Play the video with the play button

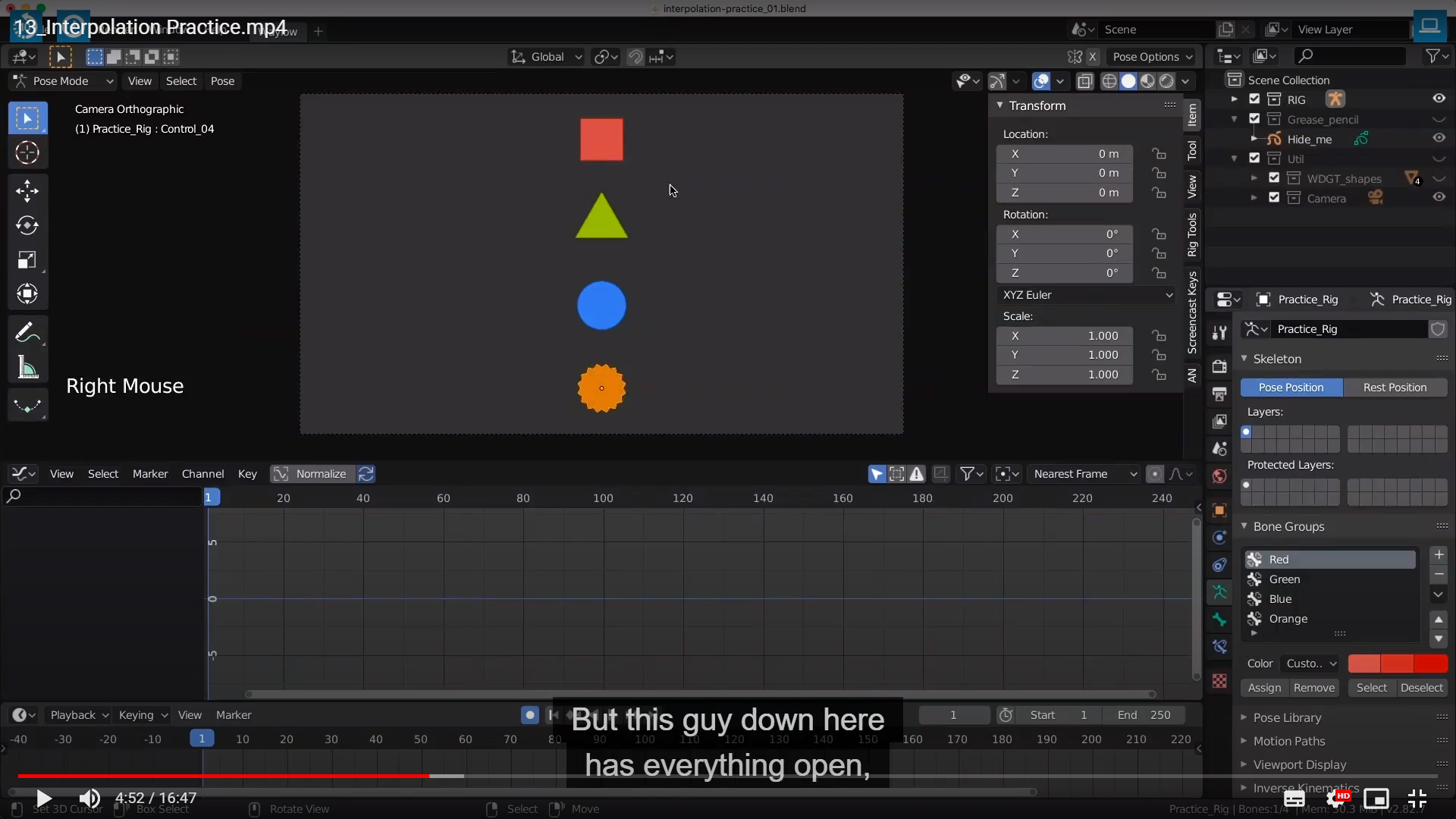pyautogui.click(x=43, y=798)
